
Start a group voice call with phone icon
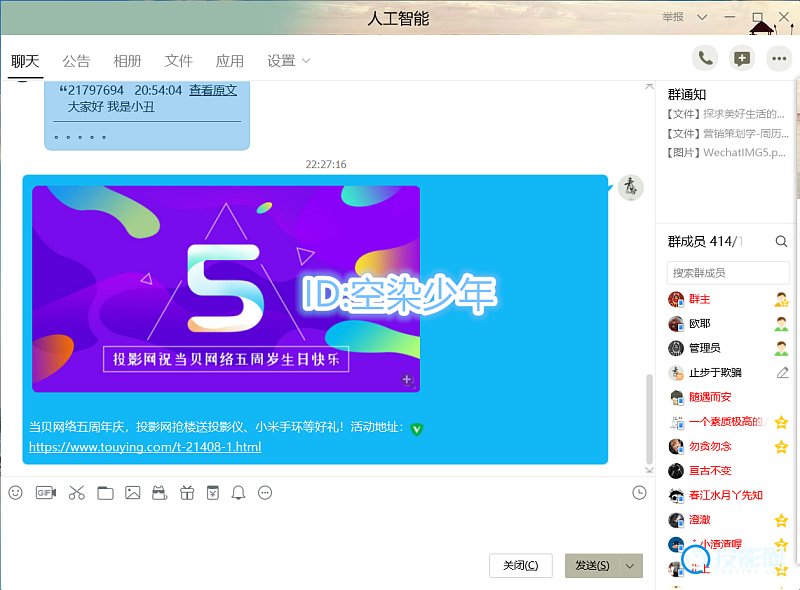pyautogui.click(x=705, y=59)
